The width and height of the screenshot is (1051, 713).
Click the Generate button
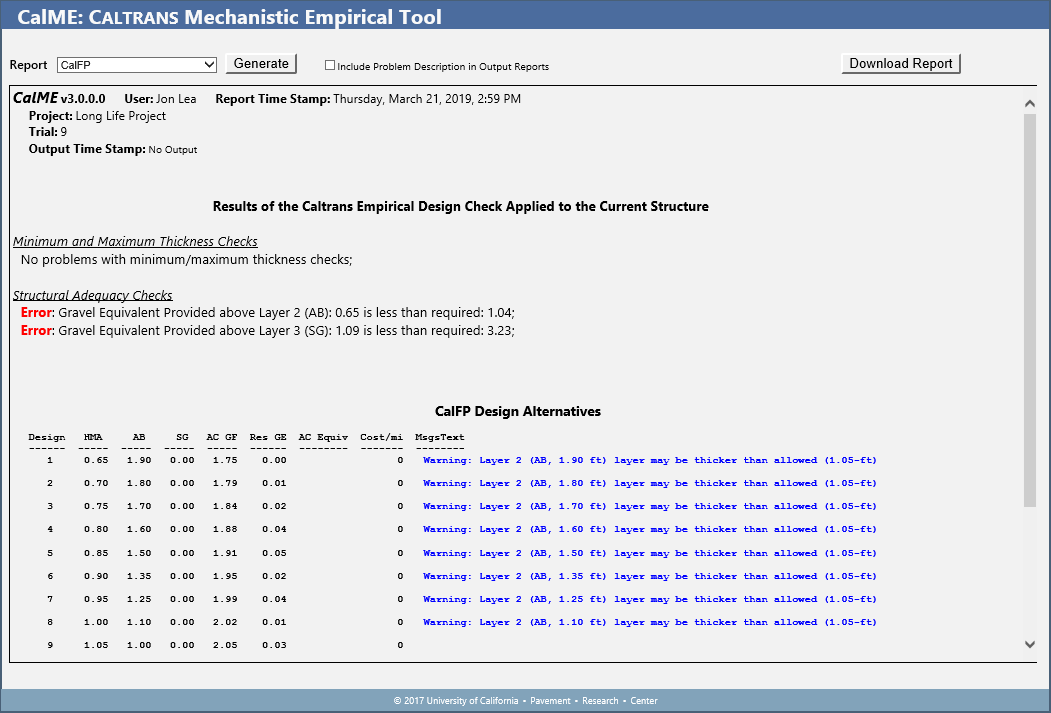coord(261,64)
